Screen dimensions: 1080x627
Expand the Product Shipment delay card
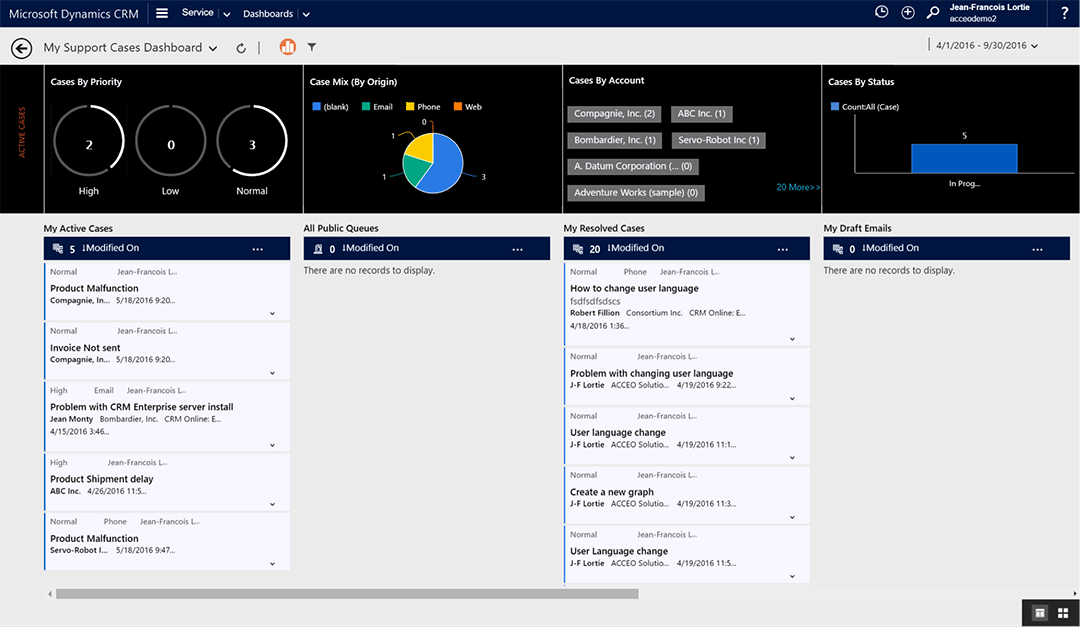tap(273, 504)
